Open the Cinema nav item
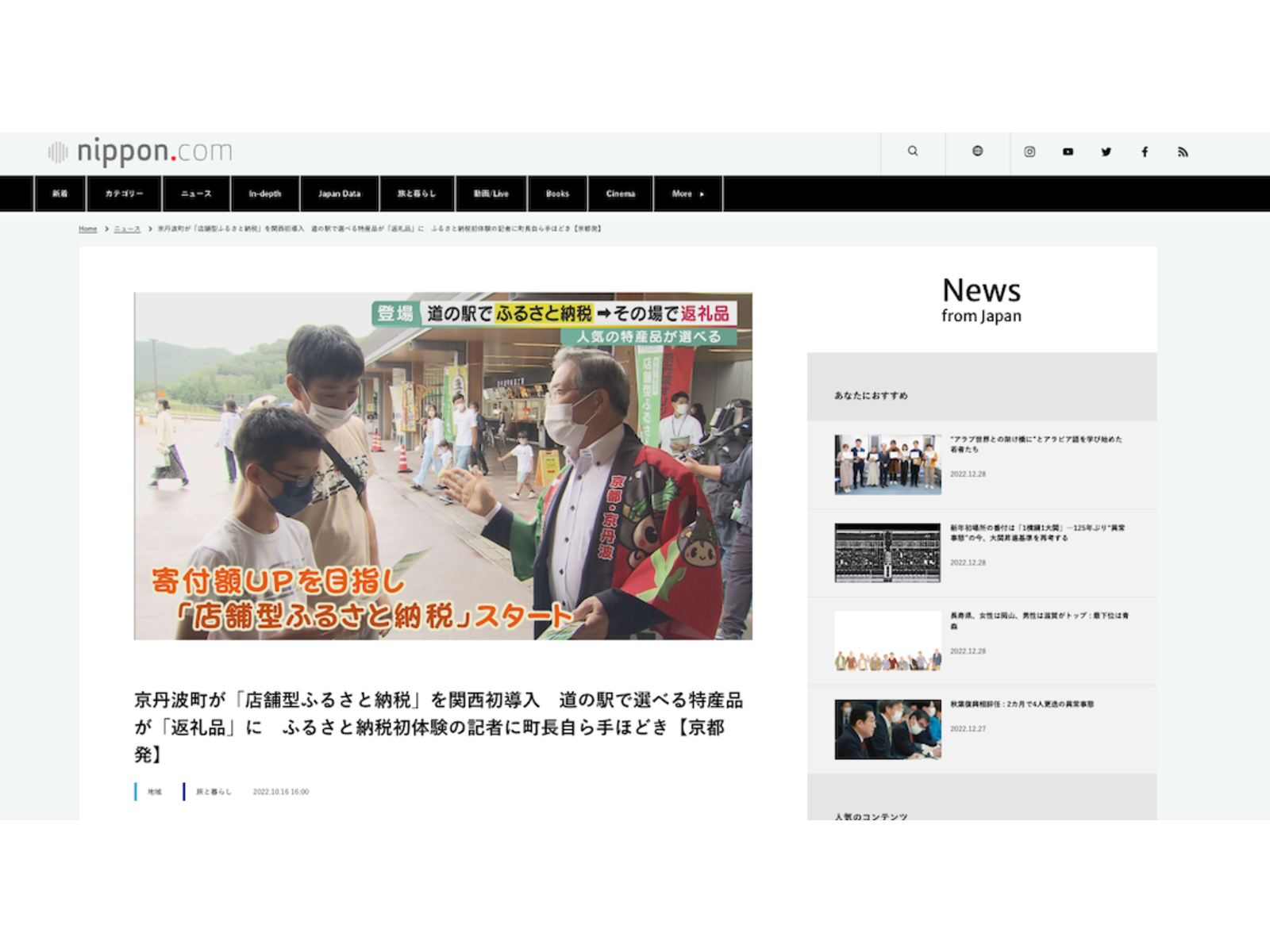Viewport: 1270px width, 952px height. [621, 194]
